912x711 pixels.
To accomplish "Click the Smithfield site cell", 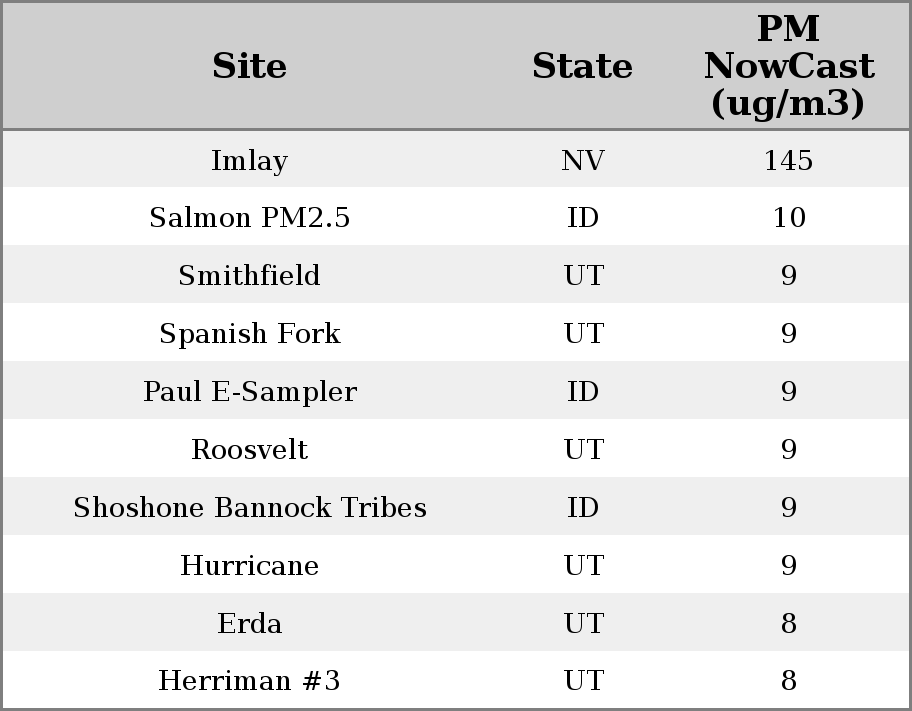I will (250, 276).
